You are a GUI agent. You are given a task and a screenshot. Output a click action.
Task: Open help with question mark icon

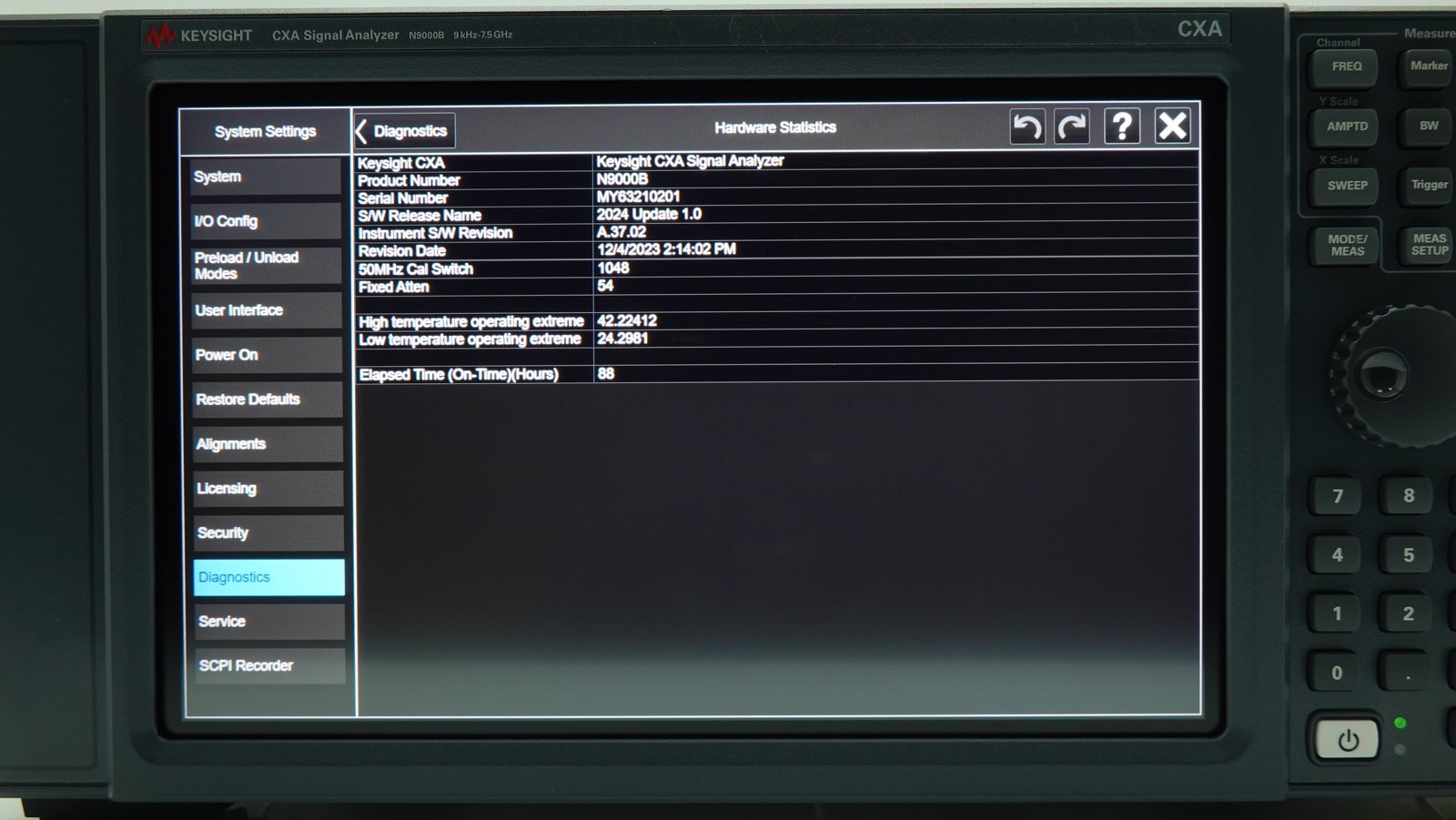click(1122, 127)
